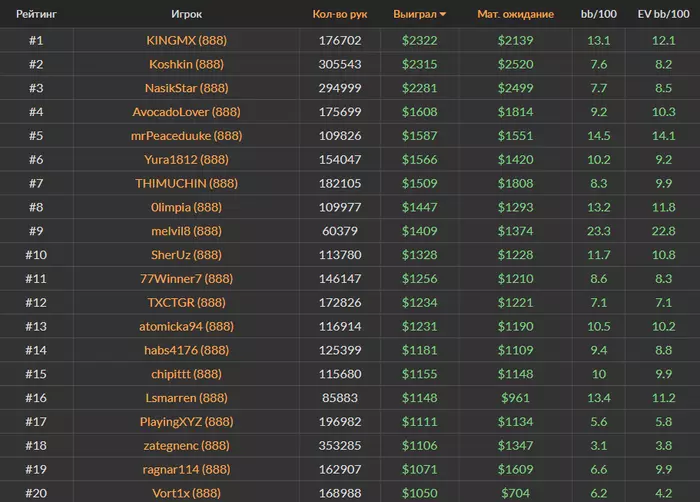Select winnings value $1409
This screenshot has width=700, height=502.
pyautogui.click(x=419, y=231)
